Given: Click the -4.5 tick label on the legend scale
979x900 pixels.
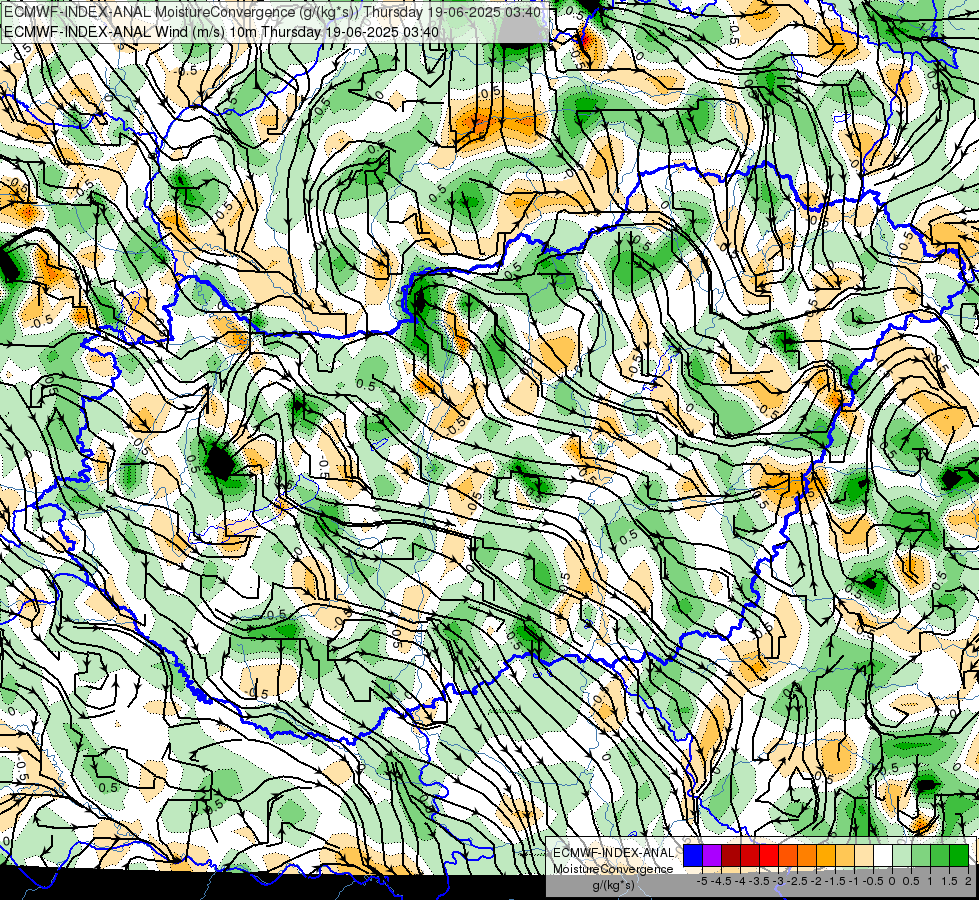Looking at the screenshot, I should 721,881.
